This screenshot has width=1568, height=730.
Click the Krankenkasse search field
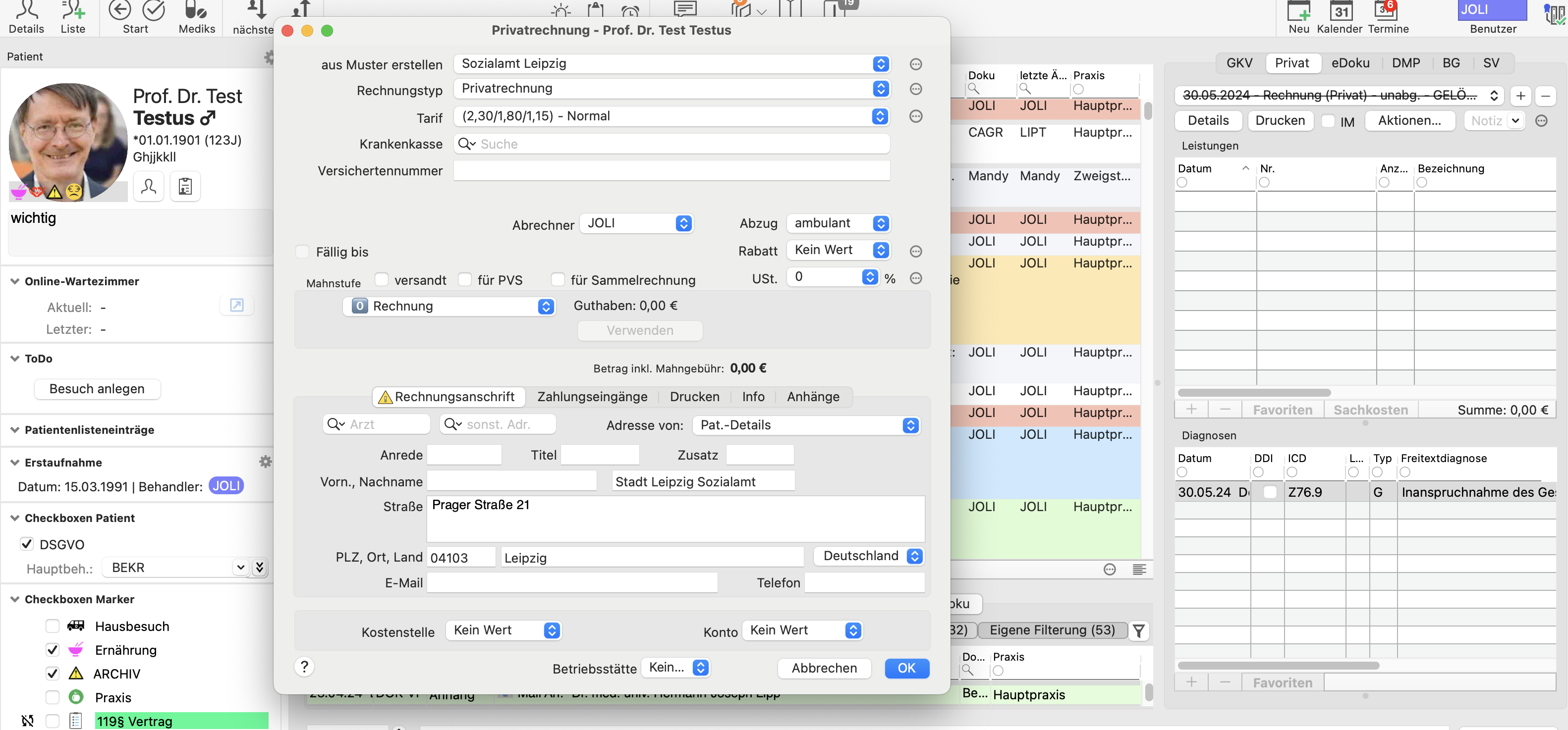(x=672, y=144)
